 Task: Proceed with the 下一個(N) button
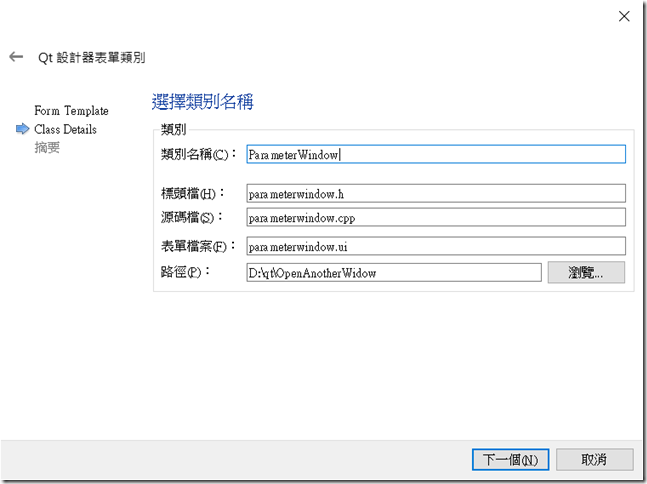(x=510, y=459)
